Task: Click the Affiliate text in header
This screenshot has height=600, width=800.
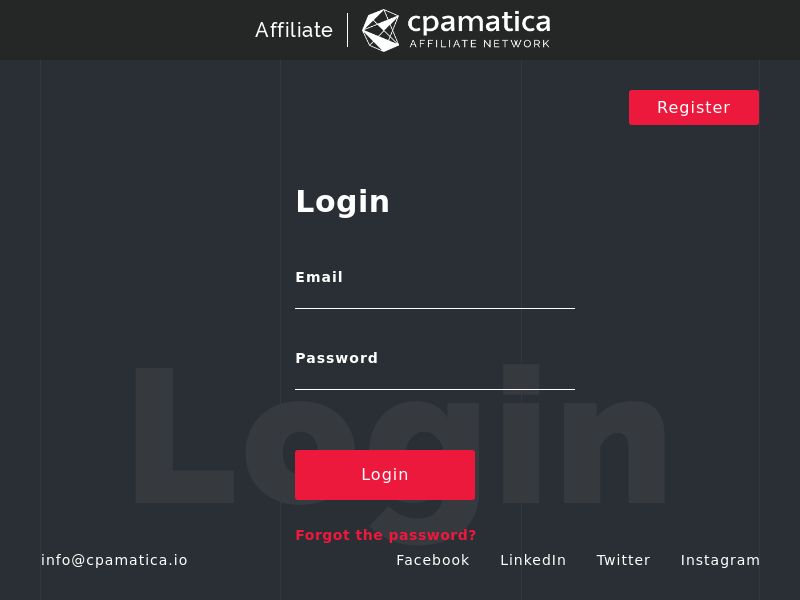Action: click(294, 30)
